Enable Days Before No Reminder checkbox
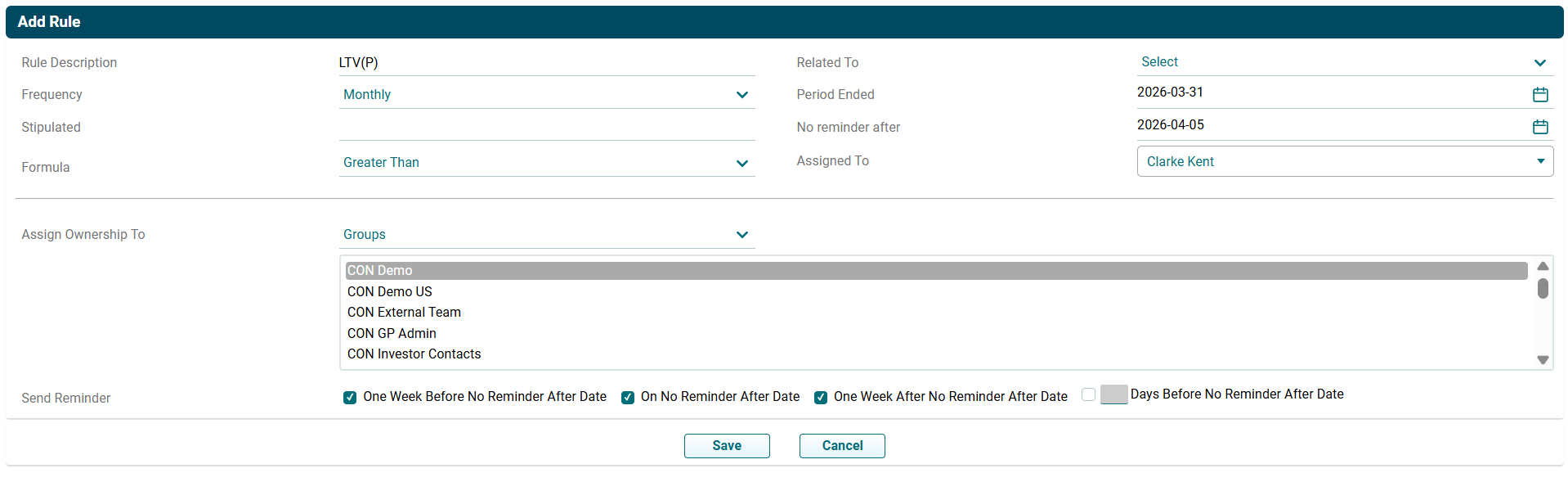 1088,394
